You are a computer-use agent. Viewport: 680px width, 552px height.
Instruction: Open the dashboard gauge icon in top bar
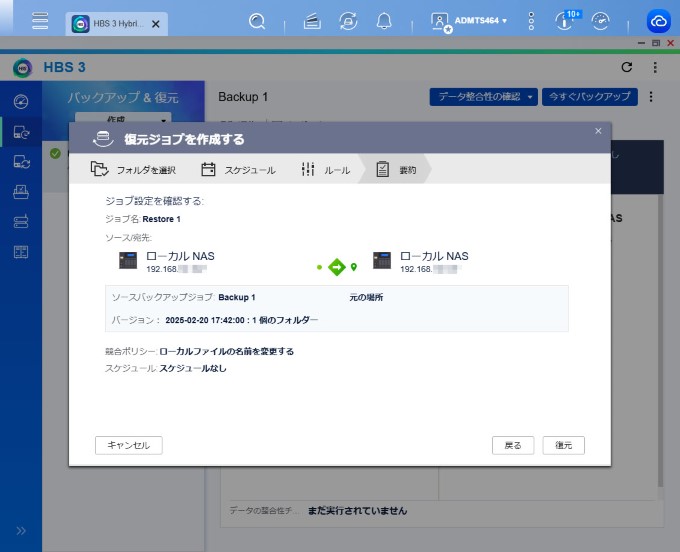pyautogui.click(x=601, y=21)
